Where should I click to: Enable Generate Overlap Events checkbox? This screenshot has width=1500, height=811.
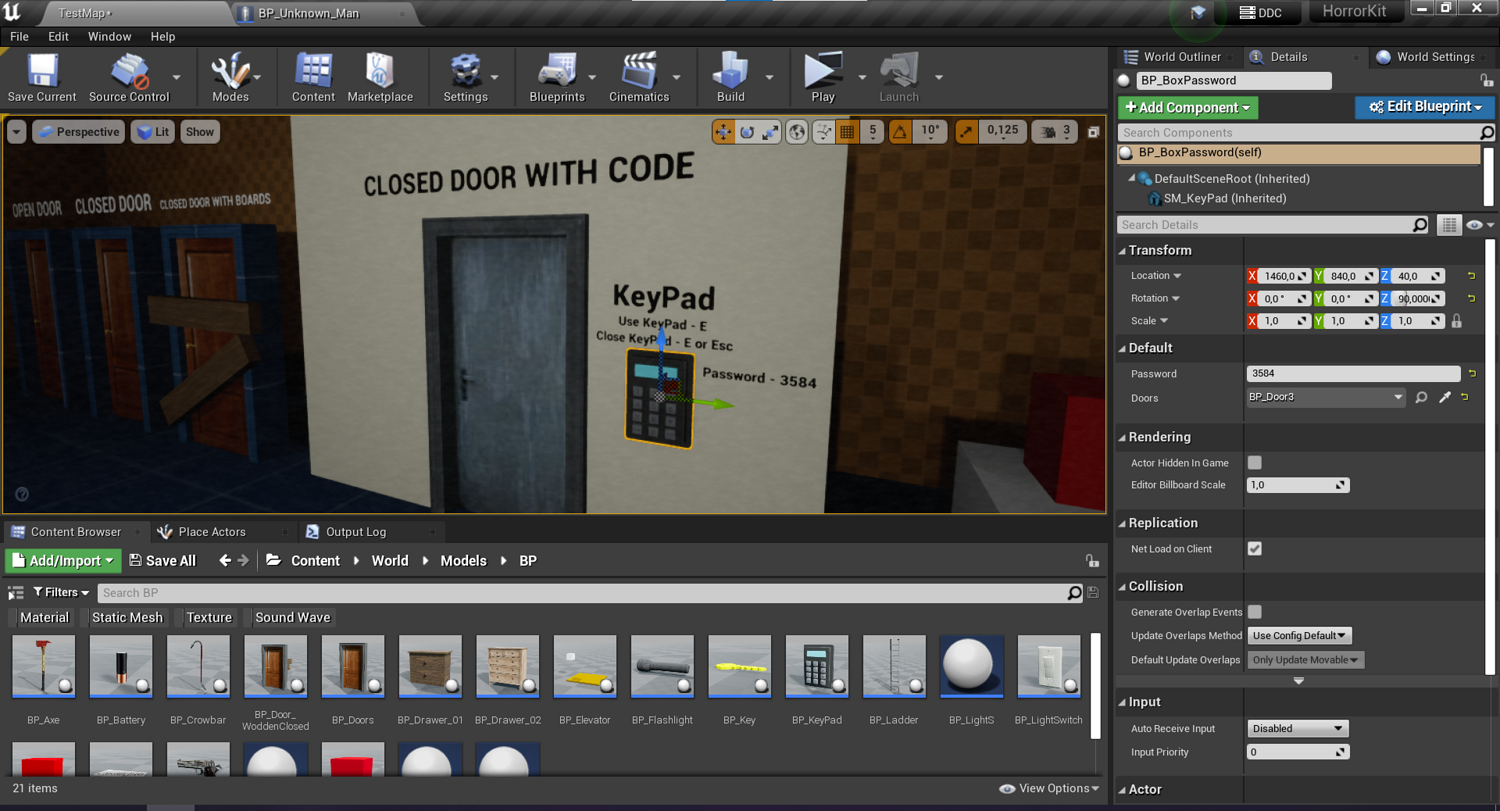point(1254,612)
